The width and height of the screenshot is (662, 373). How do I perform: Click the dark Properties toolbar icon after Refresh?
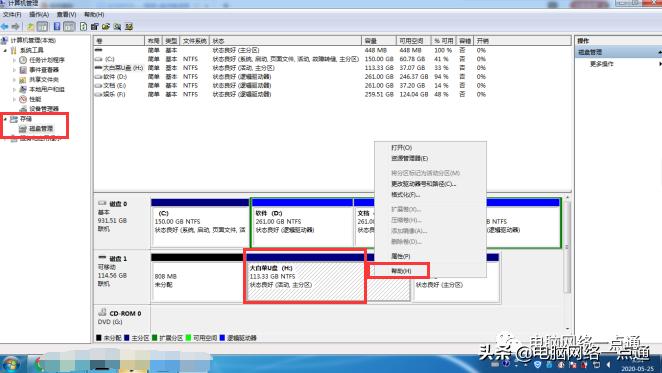click(95, 27)
